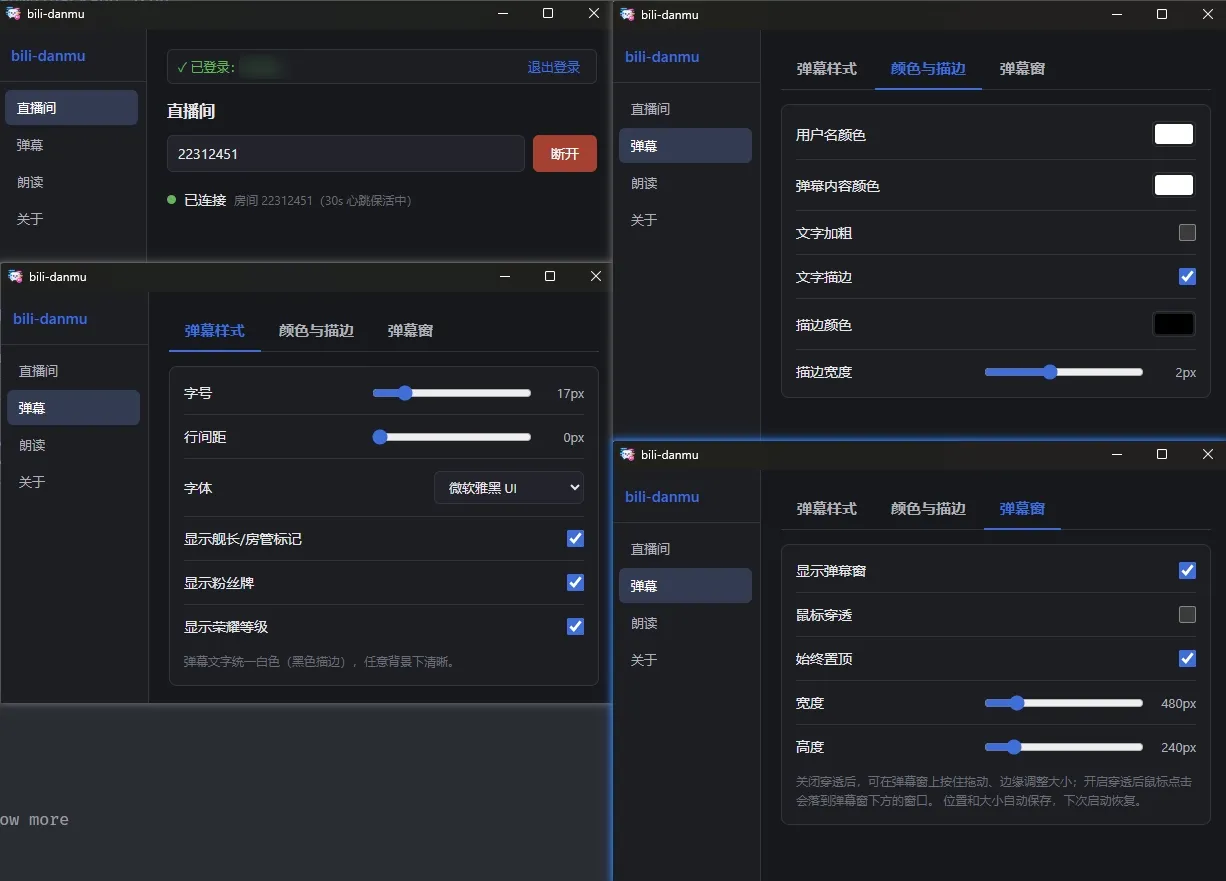This screenshot has height=881, width=1226.
Task: Open 弹幕样式 tab in the window with 用户名颜色
Action: coord(827,69)
